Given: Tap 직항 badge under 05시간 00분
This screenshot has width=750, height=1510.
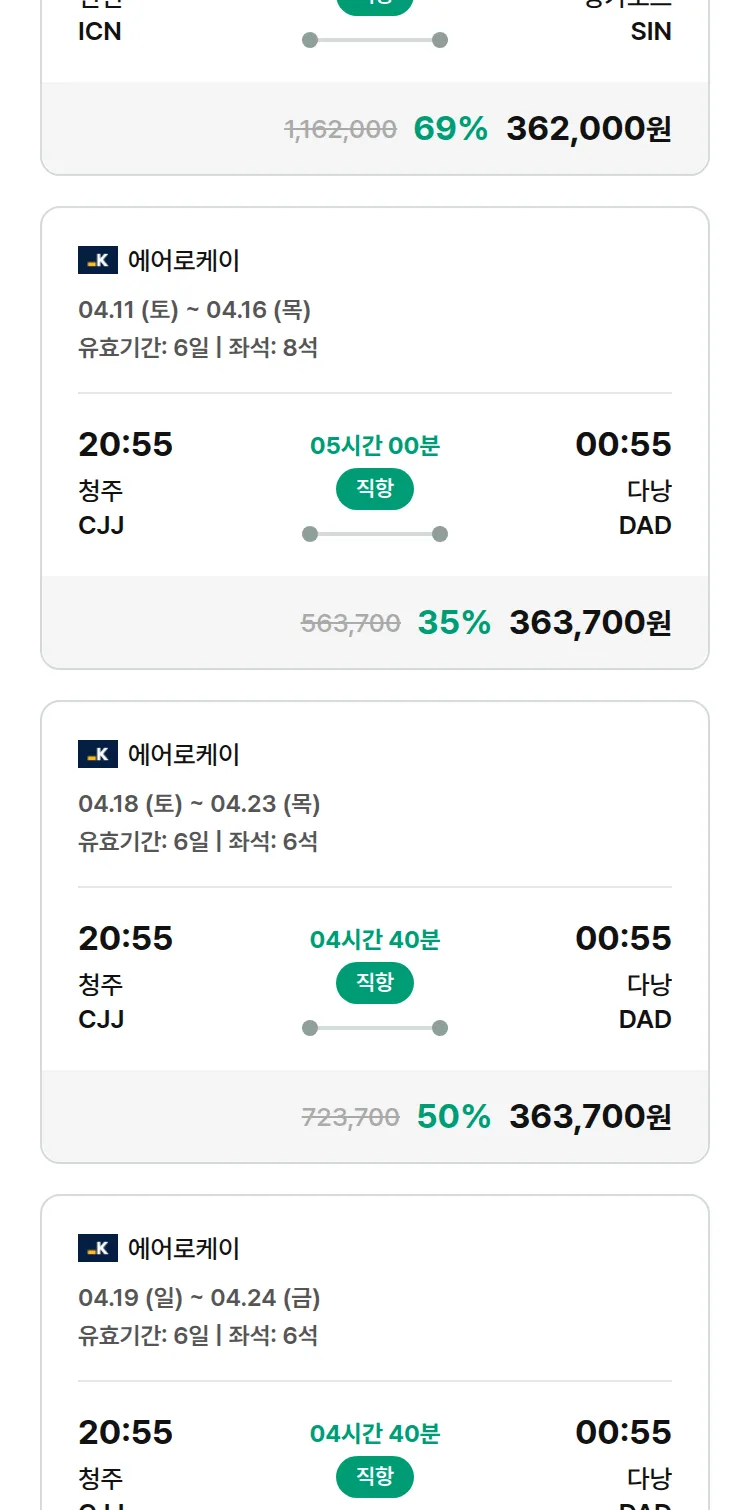Looking at the screenshot, I should tap(375, 489).
